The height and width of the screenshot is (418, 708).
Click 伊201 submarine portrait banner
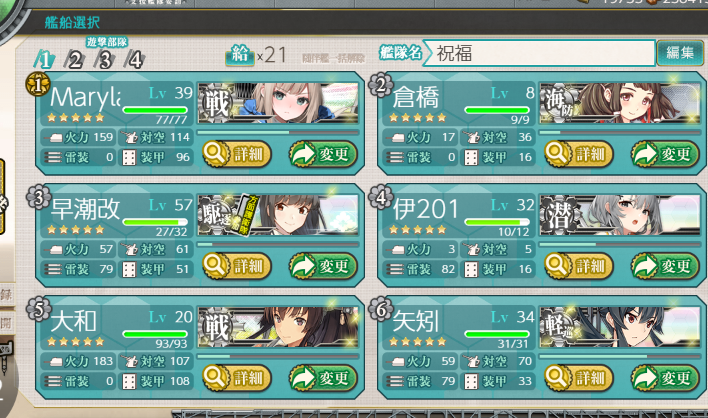point(620,215)
